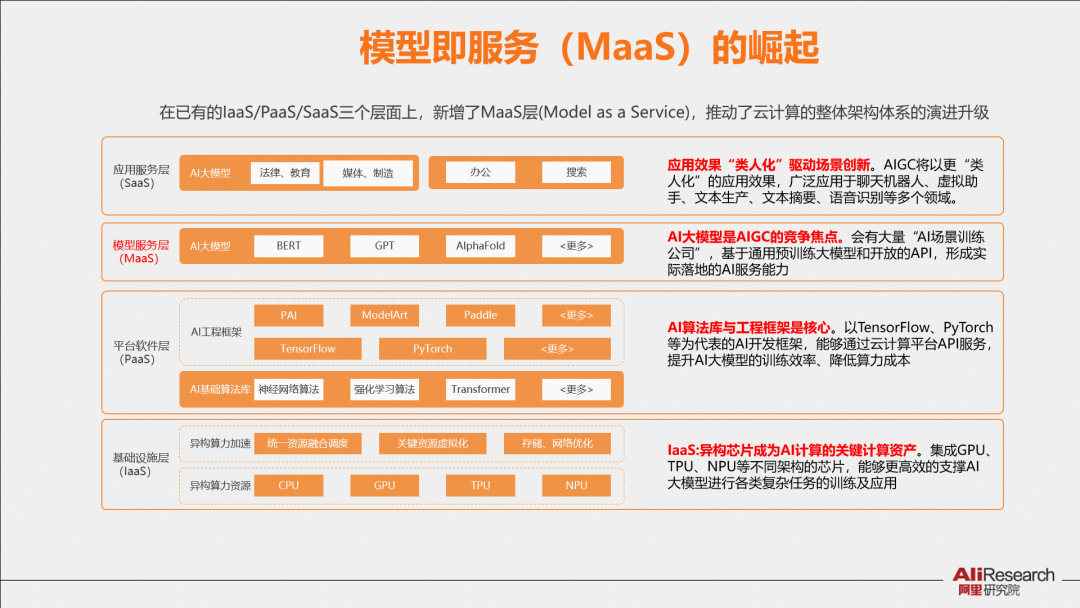Select the orange CPU box
Viewport: 1080px width, 608px height.
289,485
